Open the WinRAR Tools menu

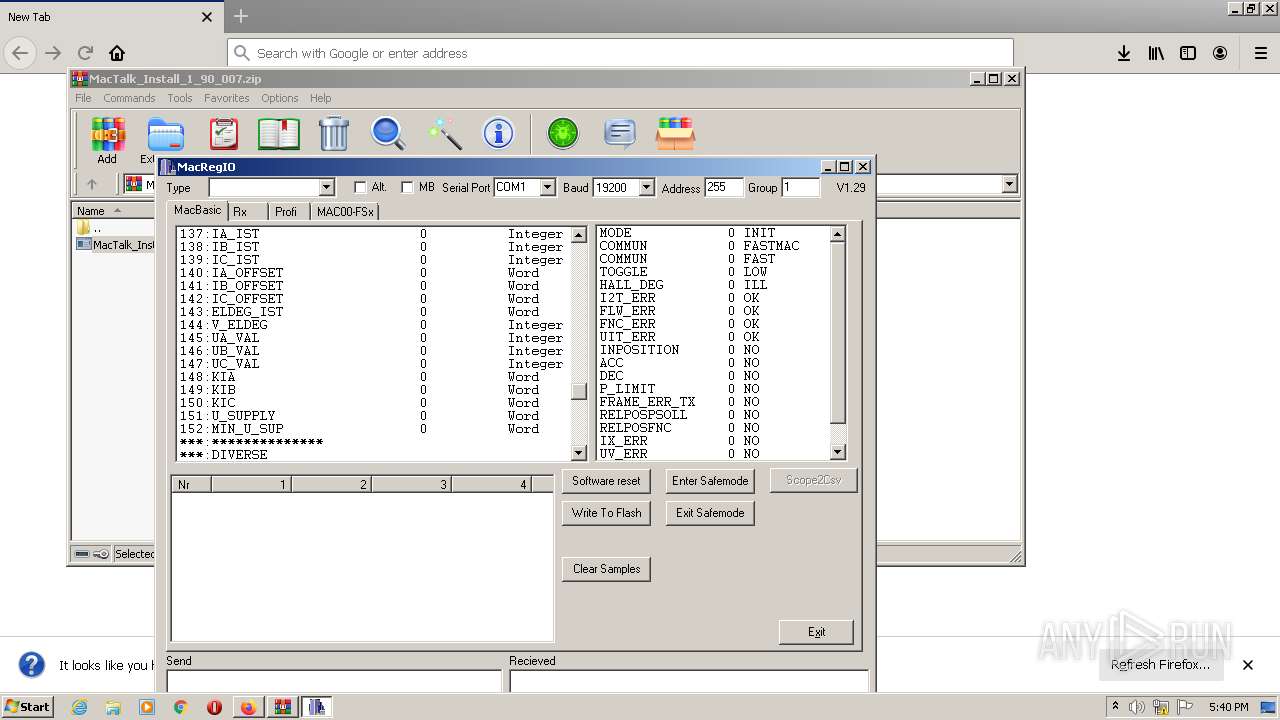point(180,98)
